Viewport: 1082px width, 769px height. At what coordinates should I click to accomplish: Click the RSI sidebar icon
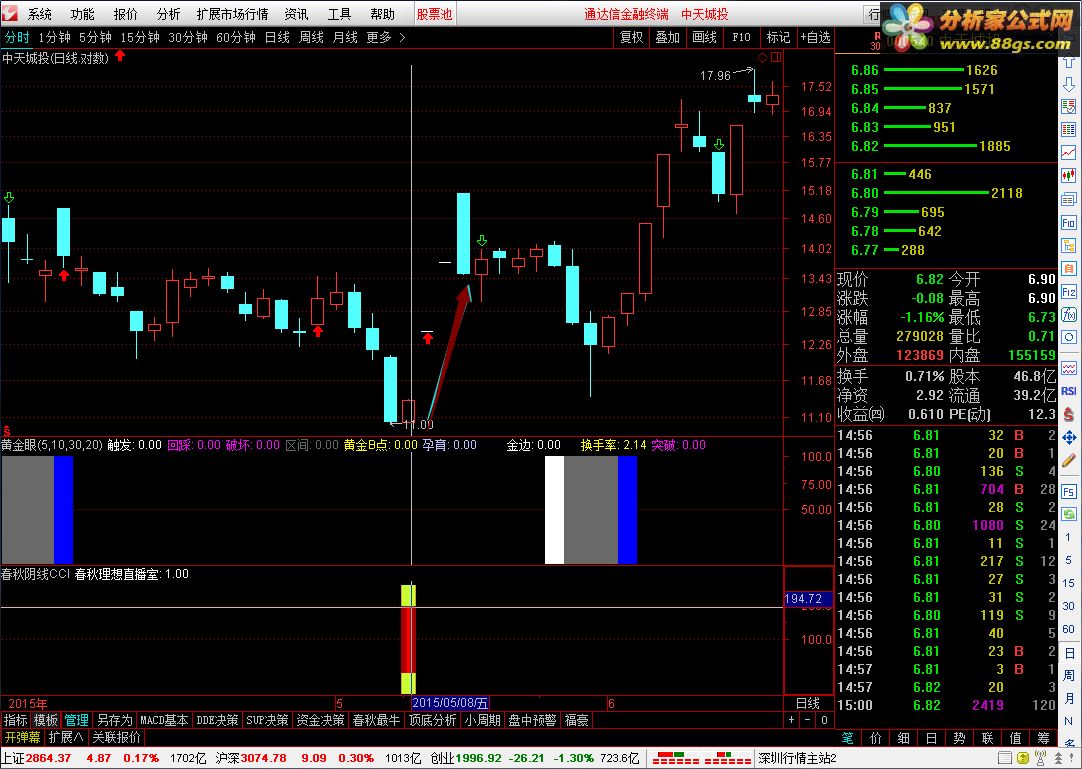[1069, 391]
